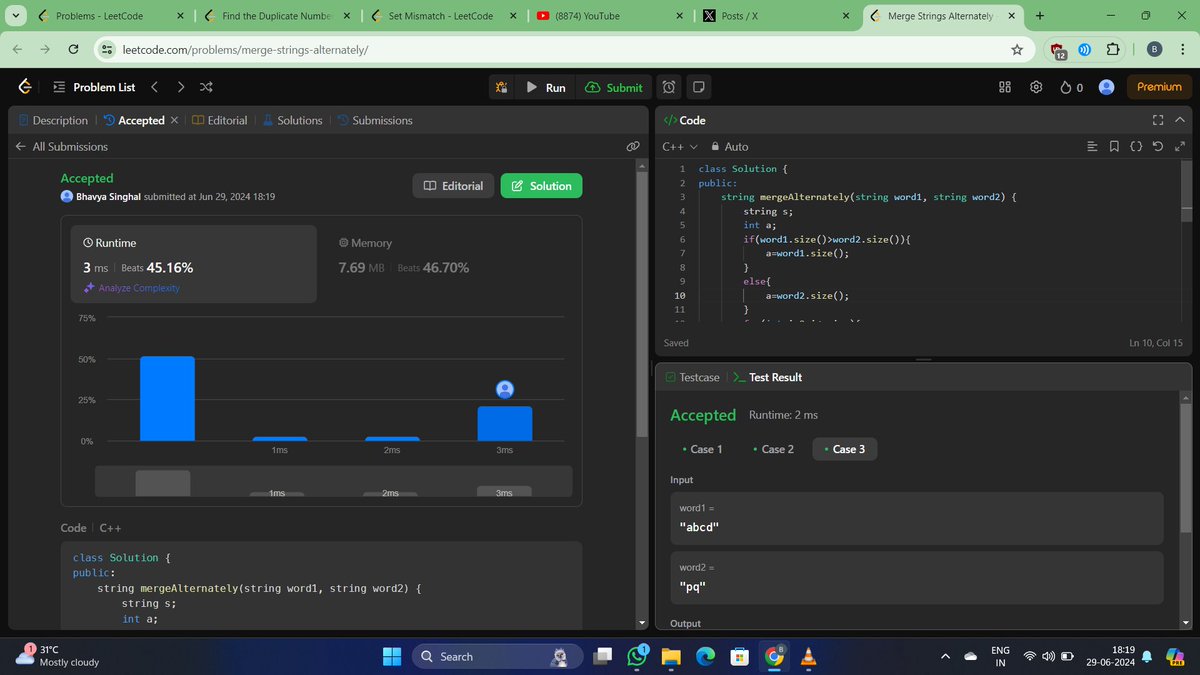Click the taskbar Search box
The height and width of the screenshot is (675, 1200).
tap(495, 656)
